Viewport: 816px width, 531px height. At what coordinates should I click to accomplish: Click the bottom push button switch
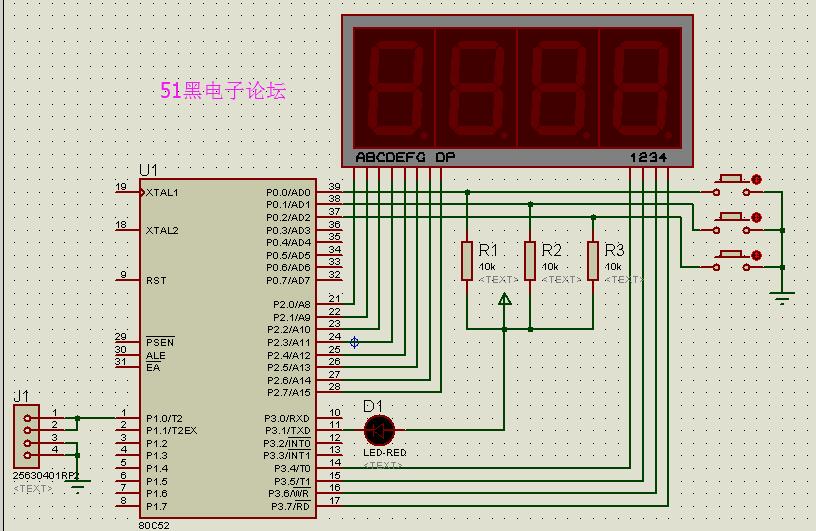click(x=731, y=260)
